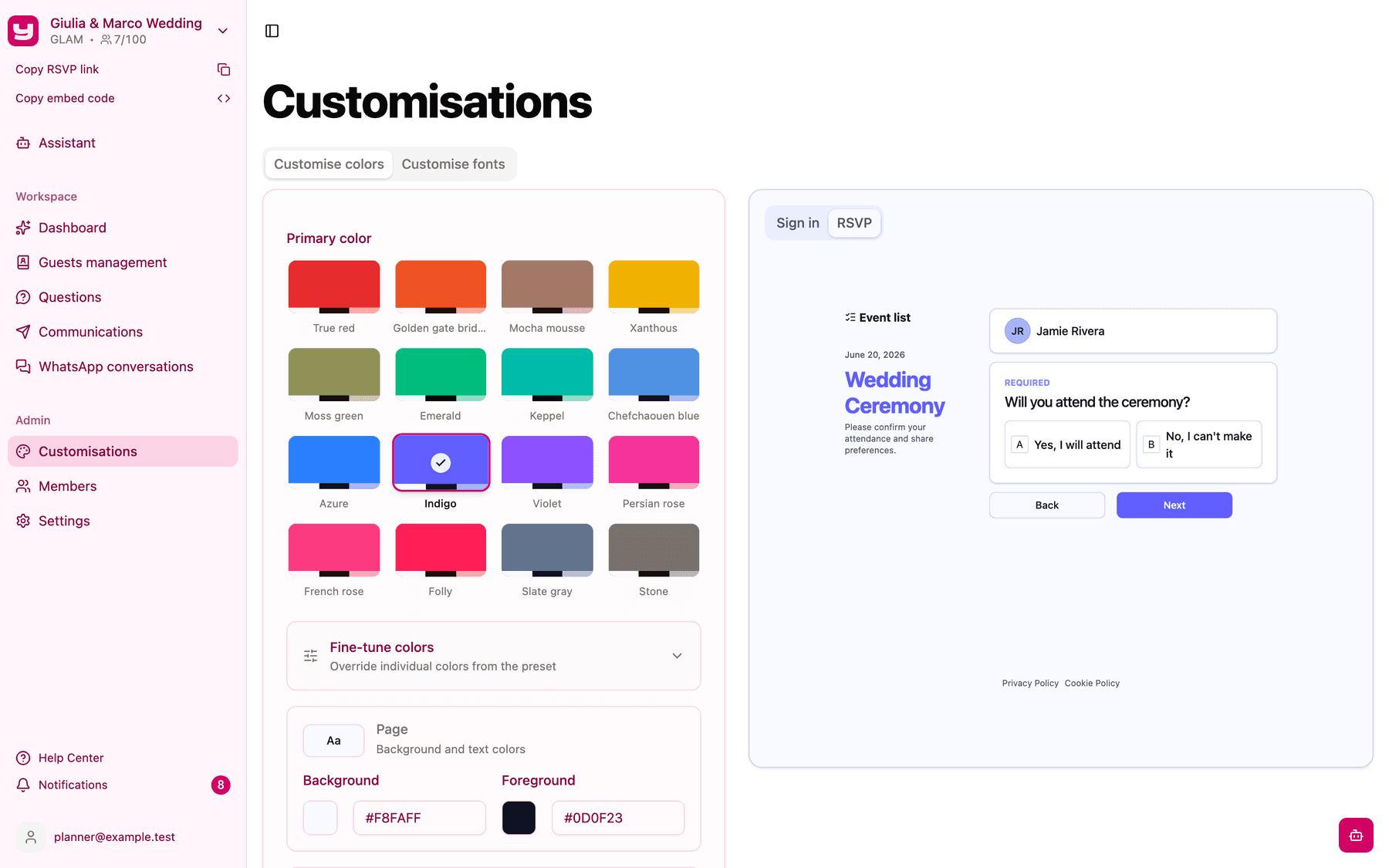Screen dimensions: 1389x868
Task: Click the Help Center question icon
Action: tap(23, 758)
